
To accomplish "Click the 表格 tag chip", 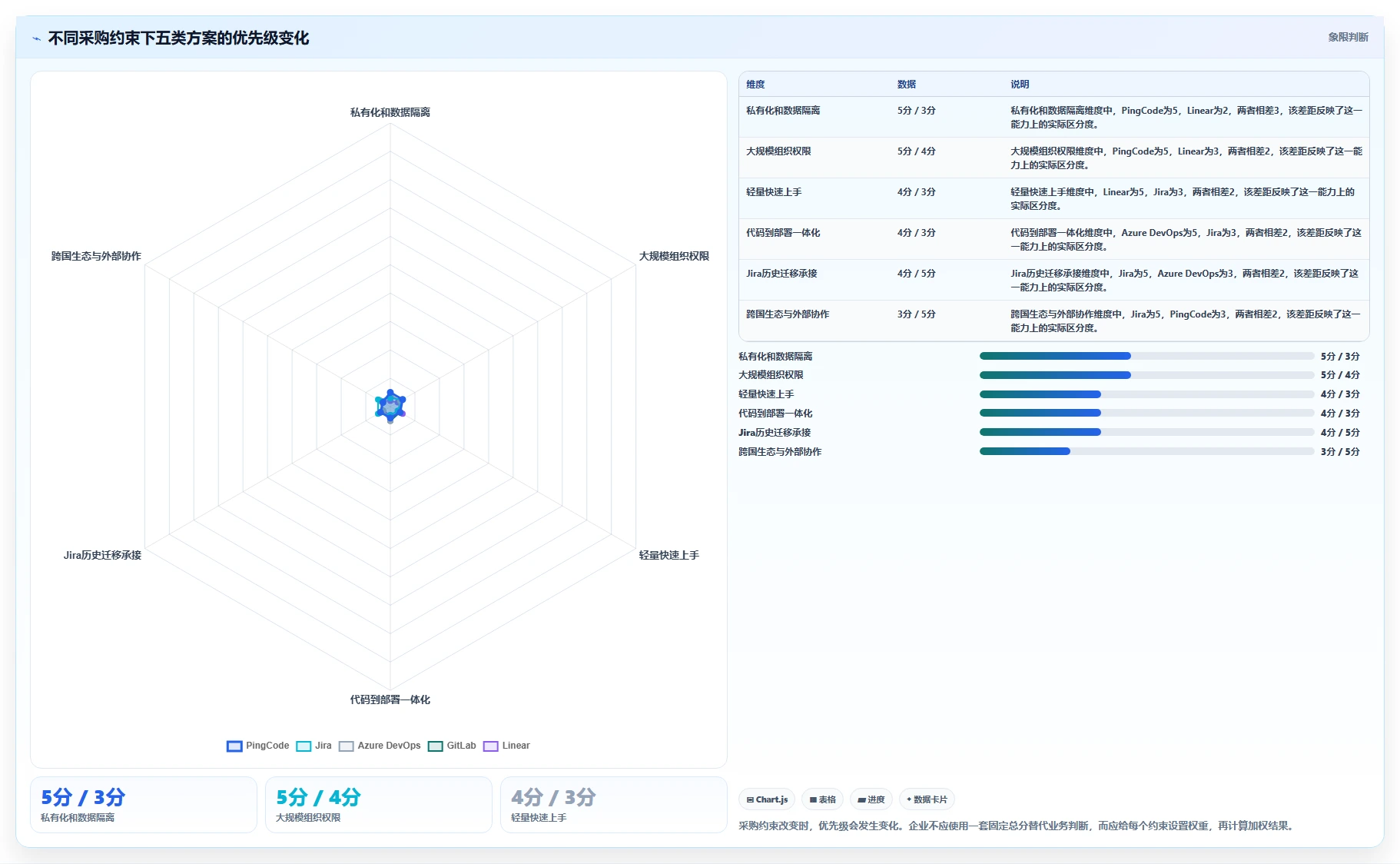I will 822,799.
